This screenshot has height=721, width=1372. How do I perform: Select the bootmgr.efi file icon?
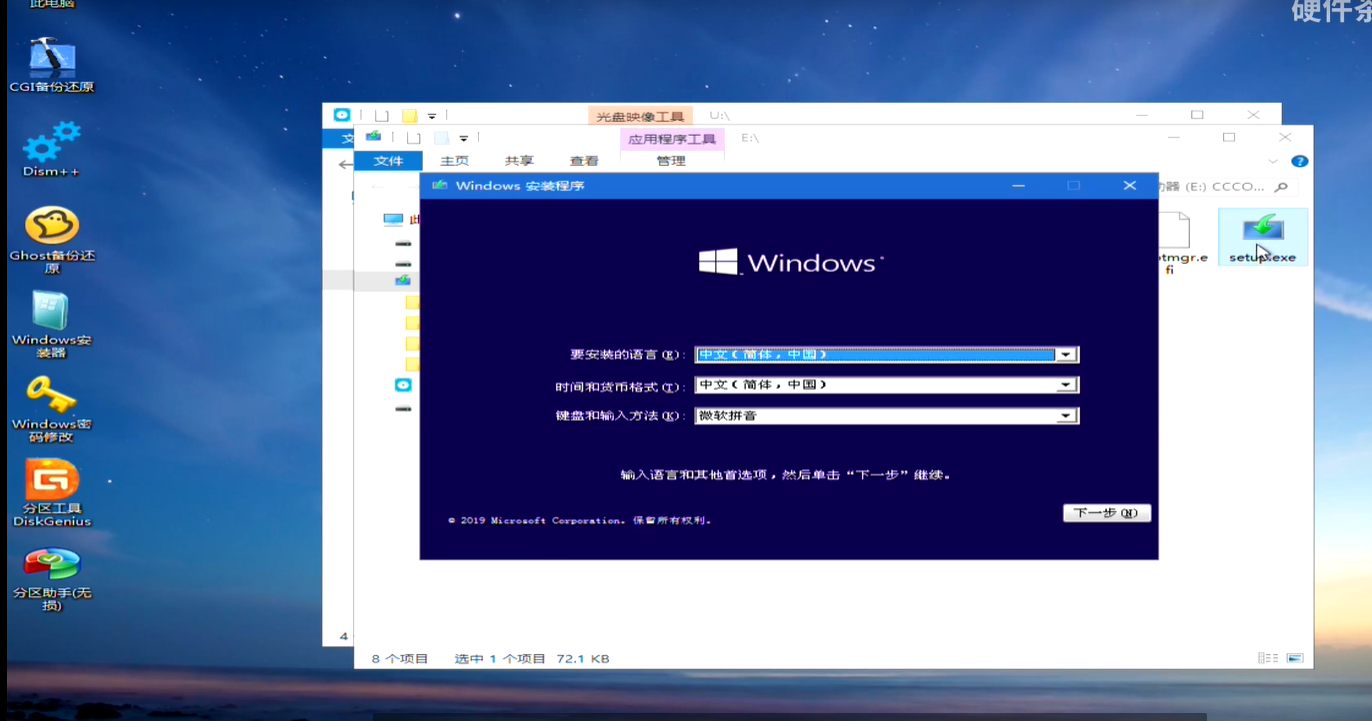point(1174,243)
